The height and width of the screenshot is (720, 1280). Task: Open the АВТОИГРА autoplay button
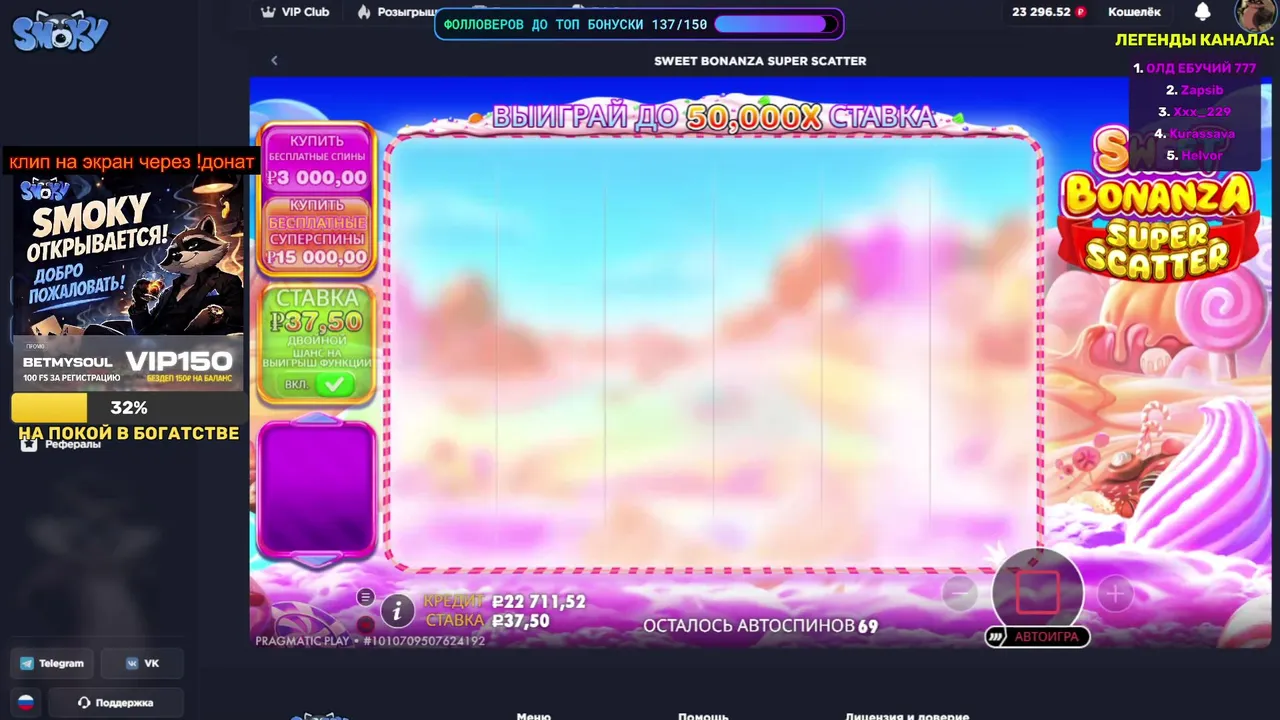(x=1037, y=637)
